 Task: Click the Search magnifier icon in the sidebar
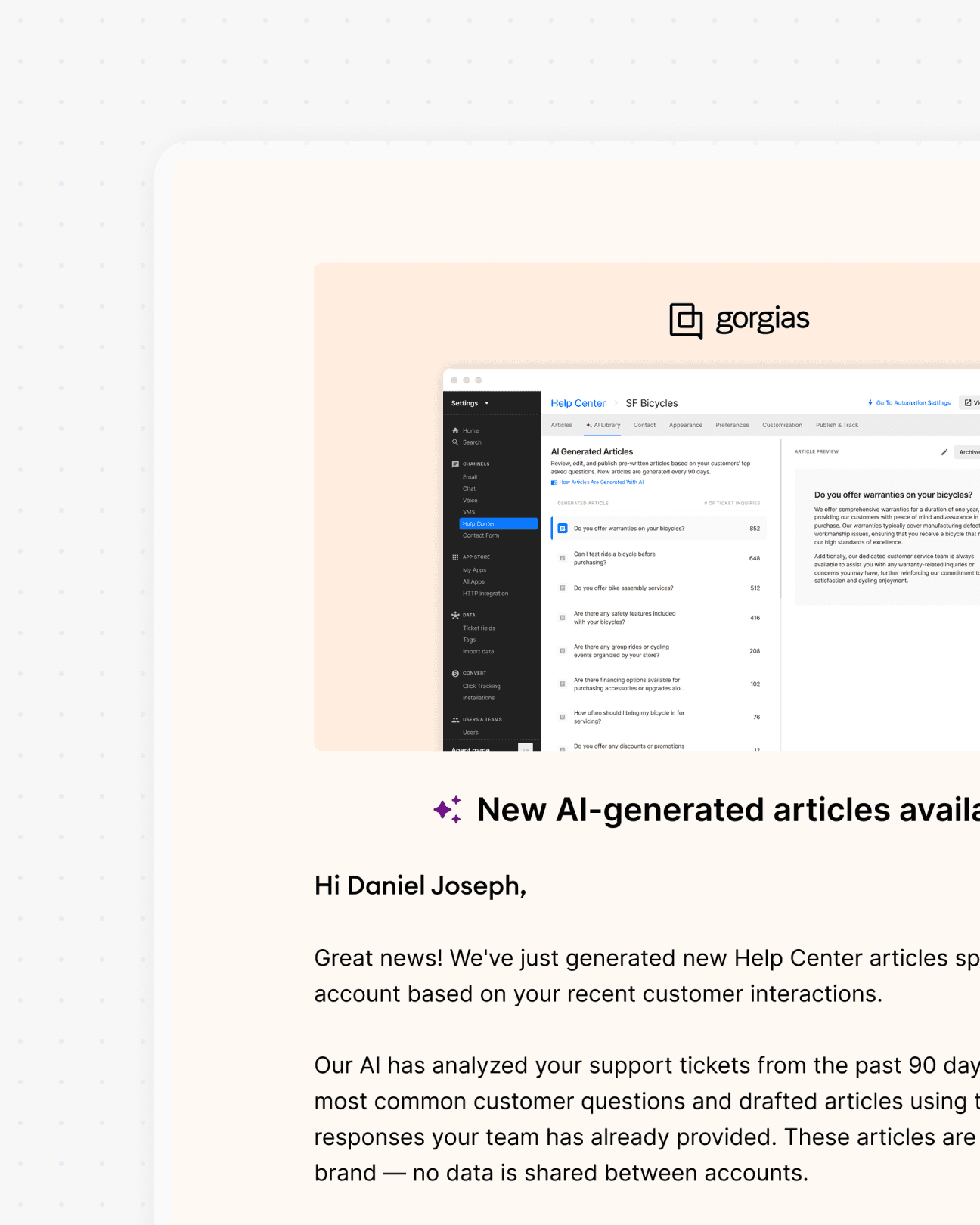(x=455, y=442)
